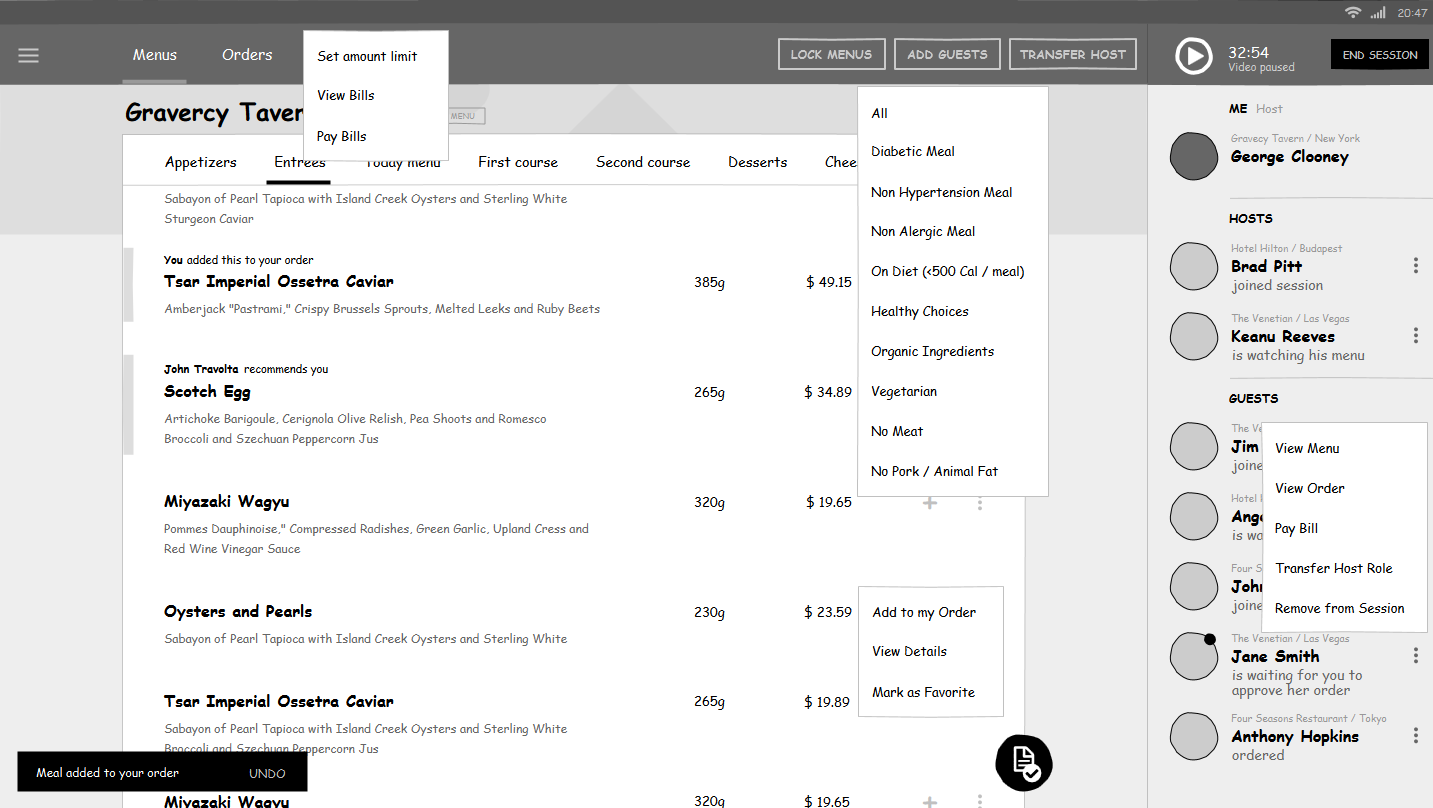The height and width of the screenshot is (808, 1433).
Task: Click George Clooney's avatar
Action: click(x=1194, y=156)
